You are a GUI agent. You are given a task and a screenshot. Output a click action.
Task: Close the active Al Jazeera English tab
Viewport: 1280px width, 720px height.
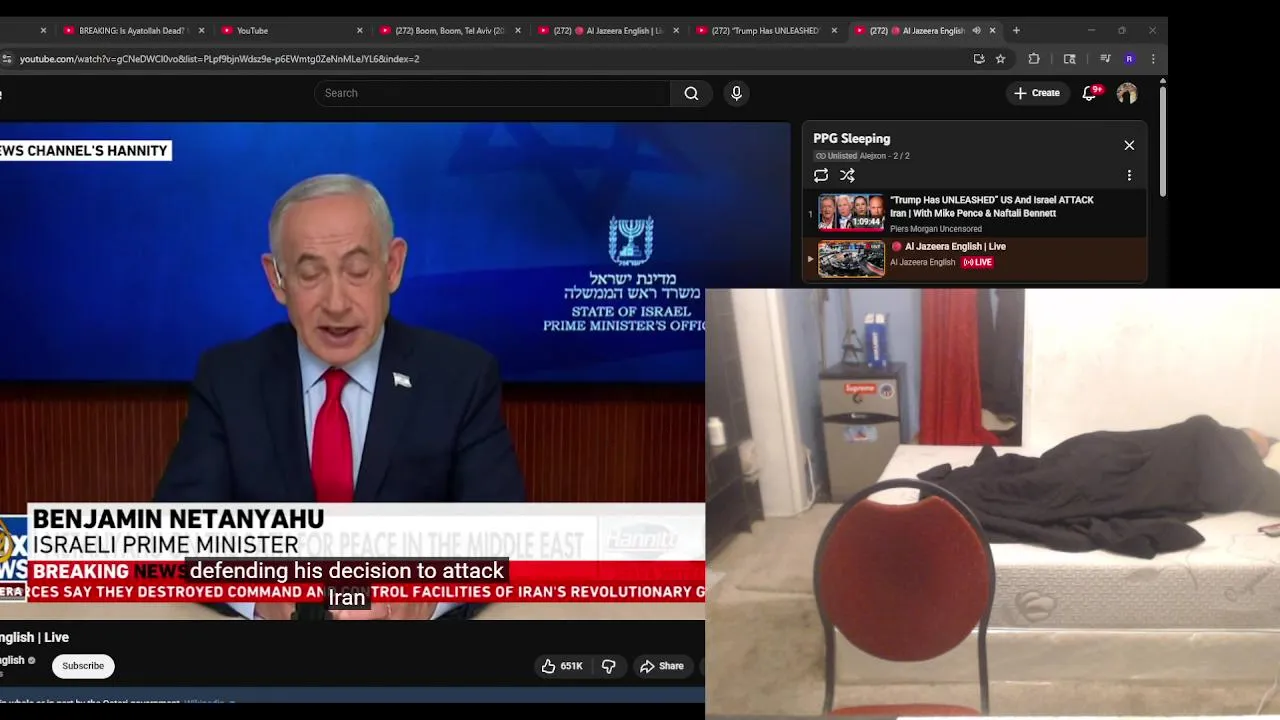click(x=992, y=31)
